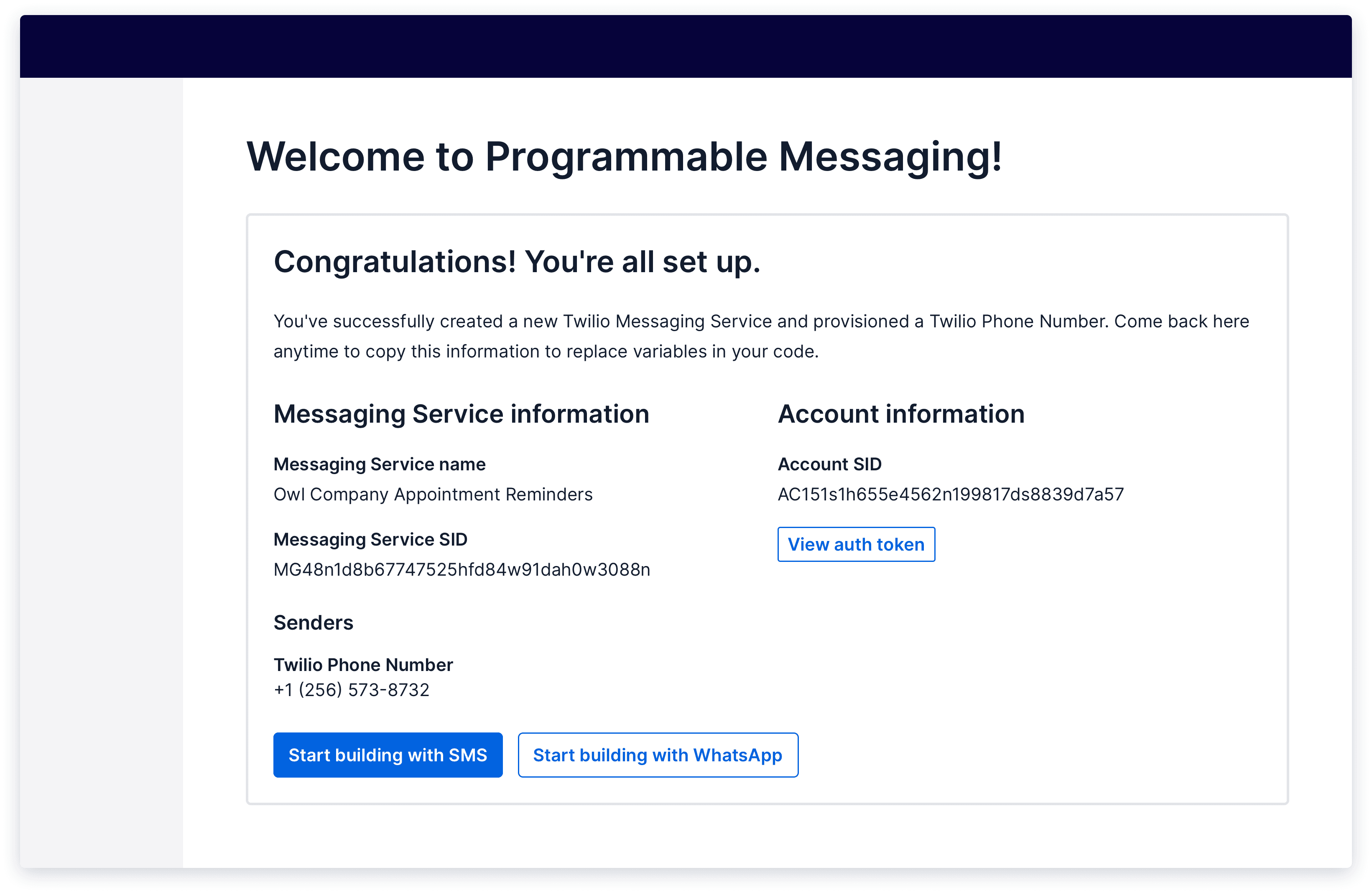Click the Messaging Service SID label
The image size is (1372, 893).
370,540
